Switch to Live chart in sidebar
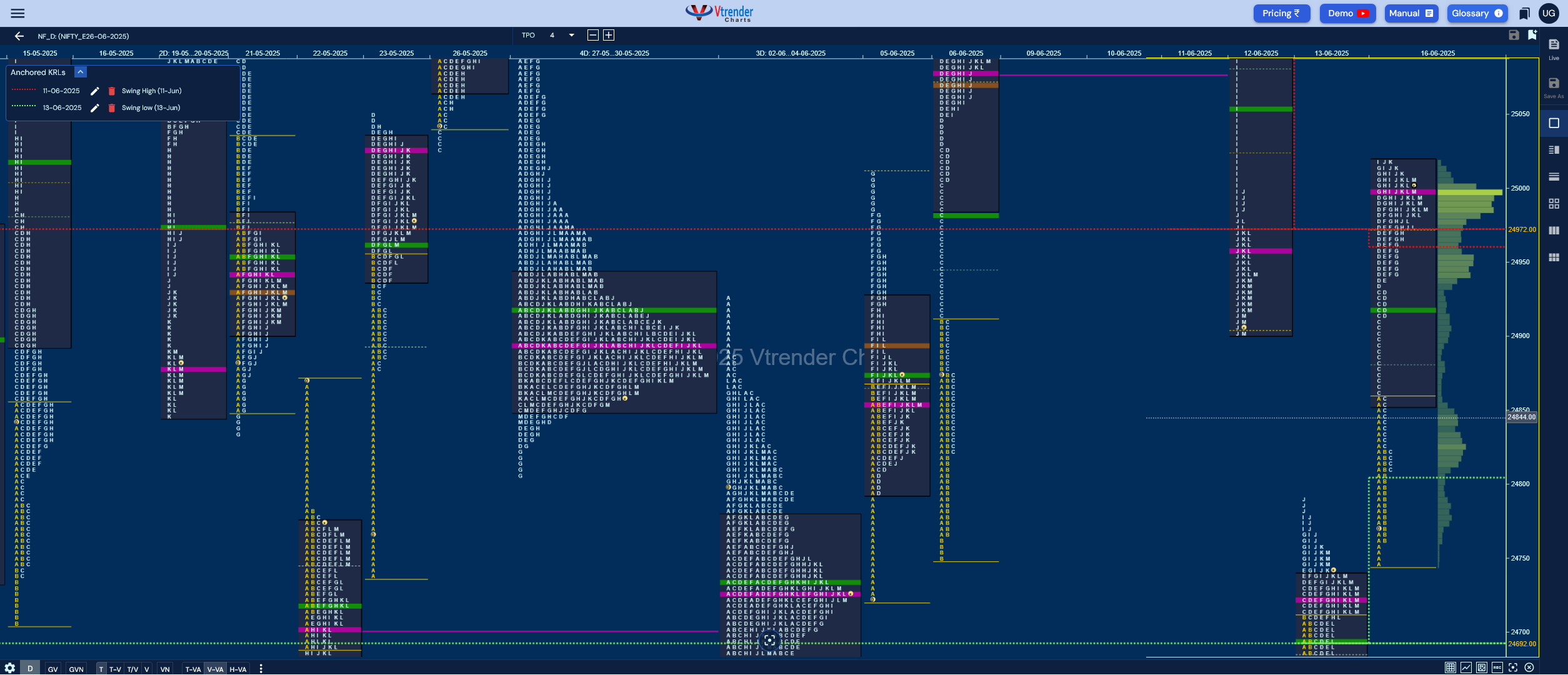This screenshot has height=675, width=1568. coord(1554,49)
